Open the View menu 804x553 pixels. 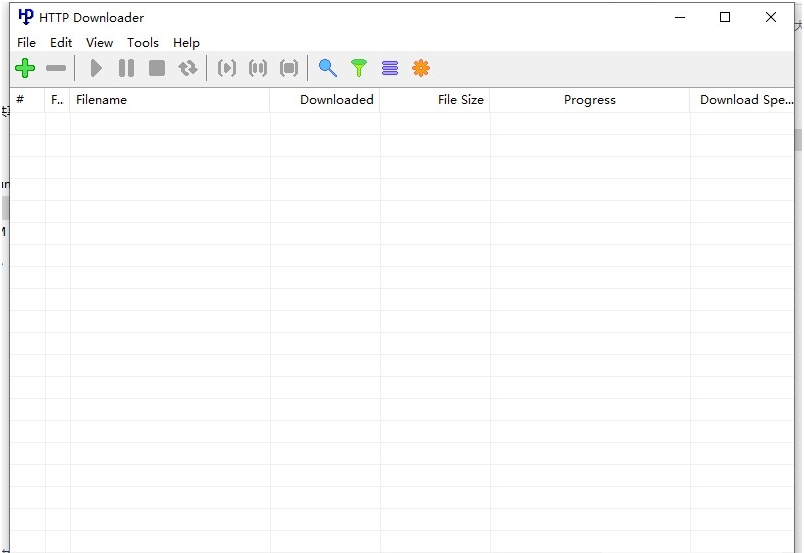click(99, 43)
